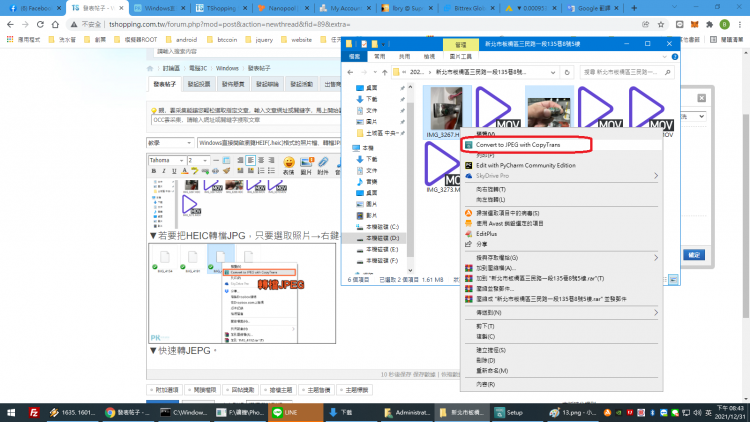Select 刪除(D) in the context menu
The image size is (750, 422).
tap(485, 360)
